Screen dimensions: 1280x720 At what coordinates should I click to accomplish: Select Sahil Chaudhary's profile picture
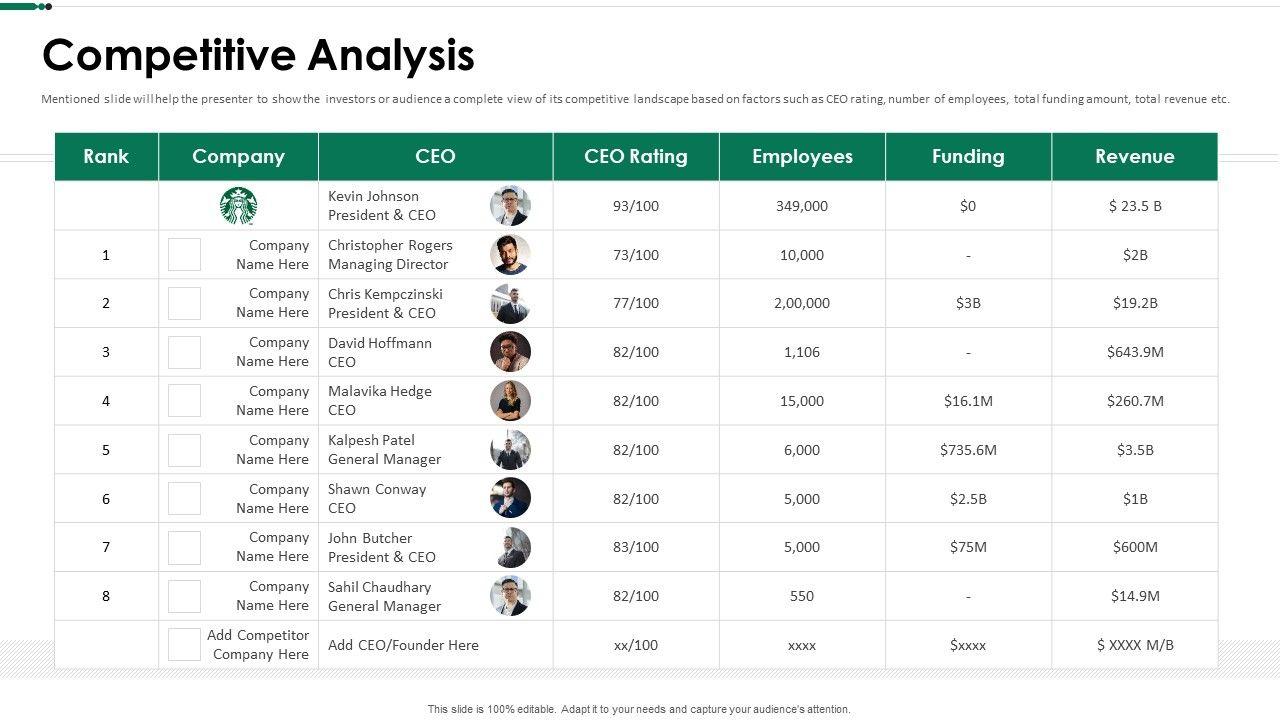coord(510,596)
